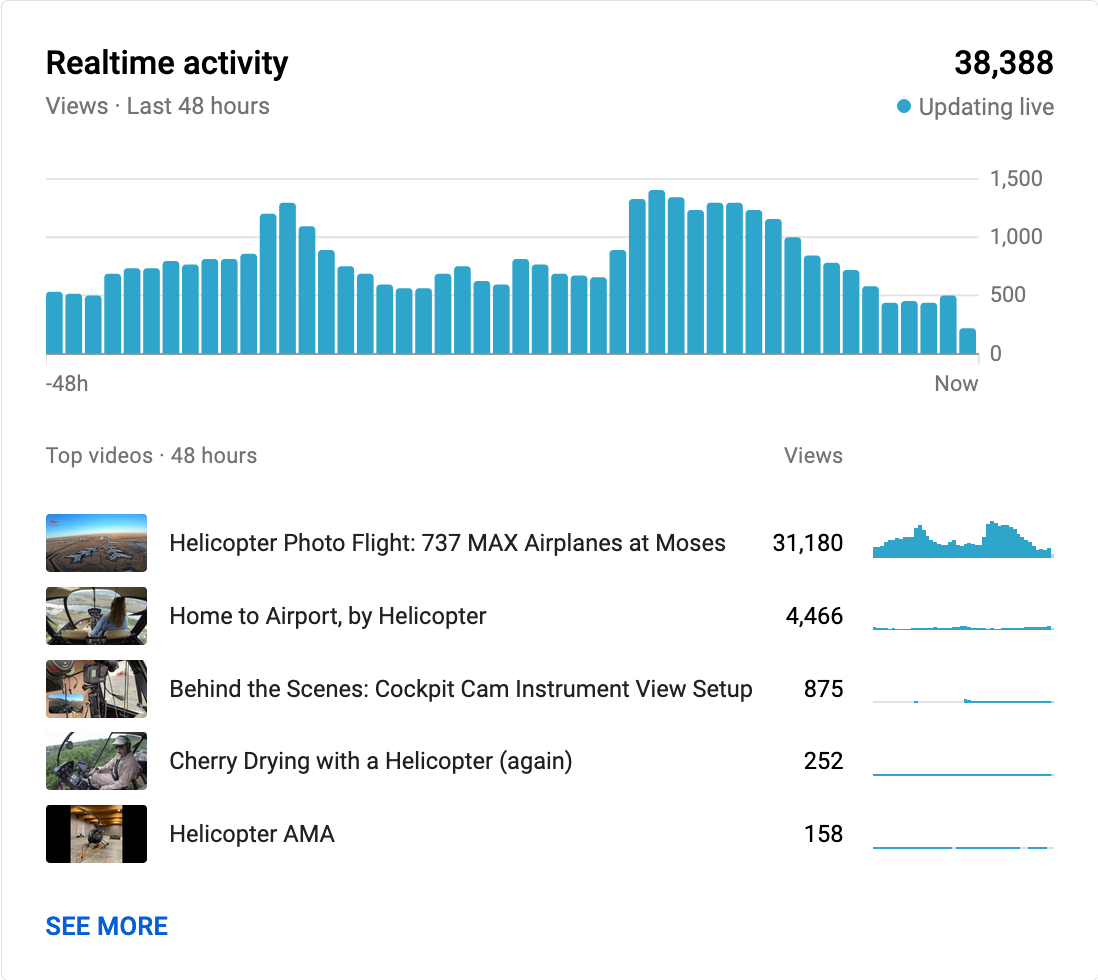Click the sparkline beside Home to Airport
Image resolution: width=1098 pixels, height=980 pixels.
point(962,624)
